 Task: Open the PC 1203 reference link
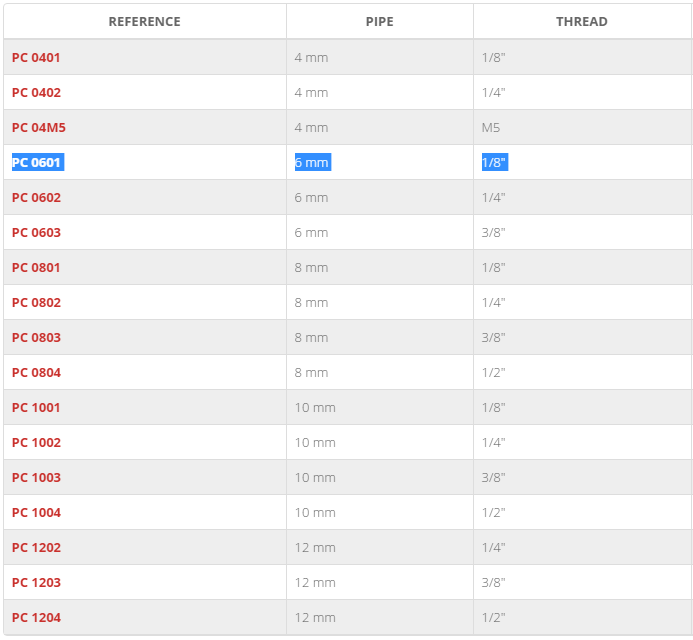(36, 582)
